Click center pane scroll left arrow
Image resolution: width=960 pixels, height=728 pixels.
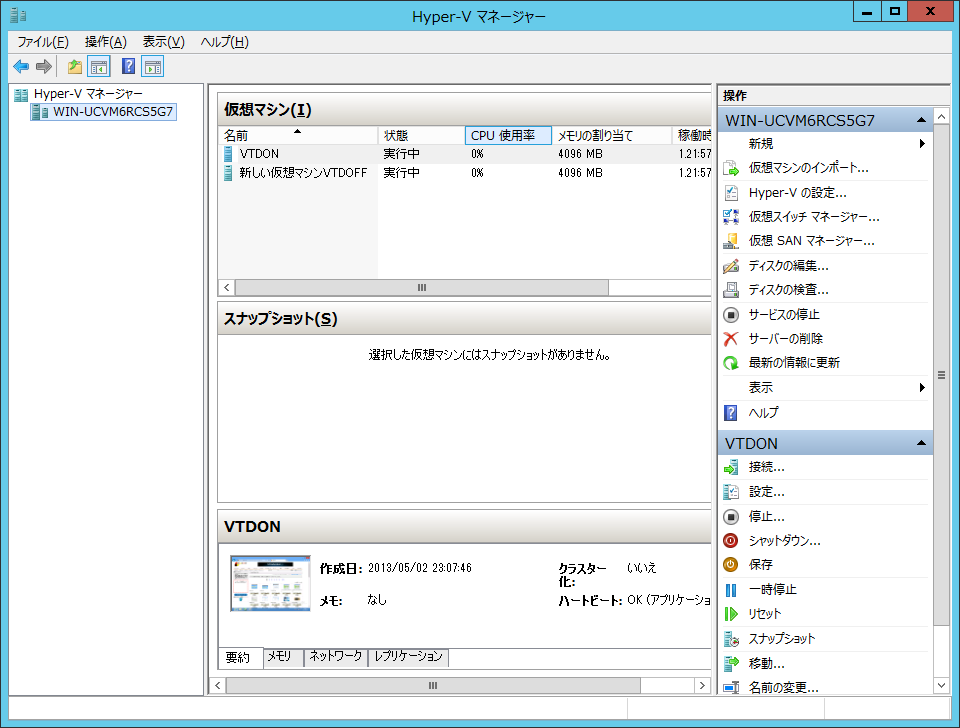coord(217,686)
